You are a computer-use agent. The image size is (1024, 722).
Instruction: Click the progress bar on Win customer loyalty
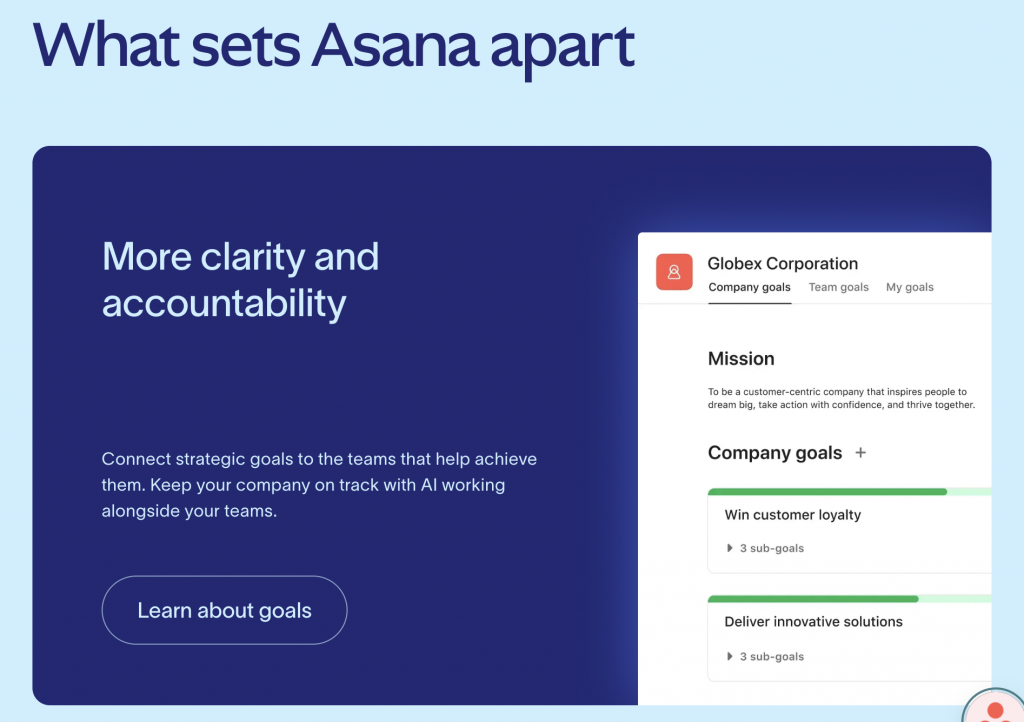click(x=826, y=491)
